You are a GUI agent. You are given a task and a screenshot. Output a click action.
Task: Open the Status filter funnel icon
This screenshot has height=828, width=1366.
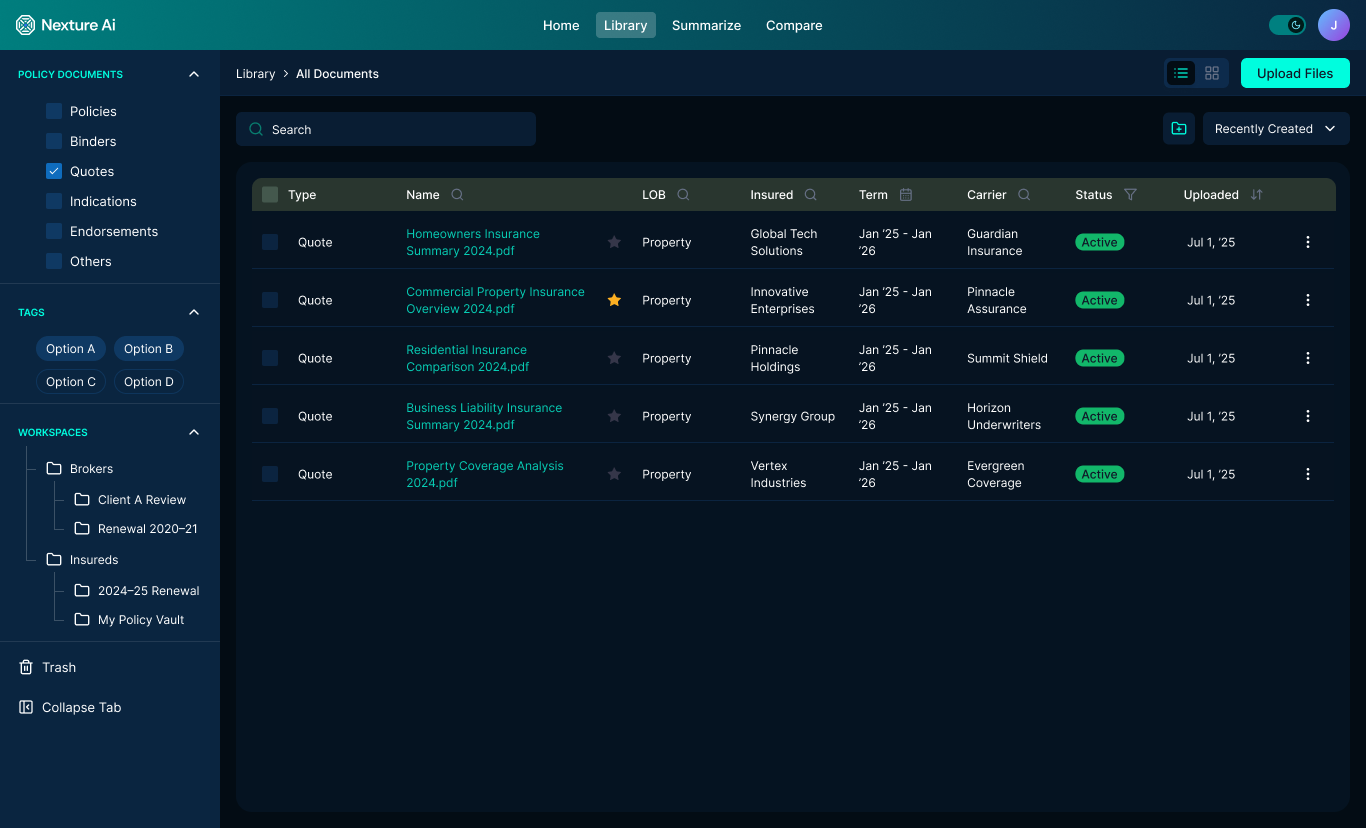pos(1130,195)
